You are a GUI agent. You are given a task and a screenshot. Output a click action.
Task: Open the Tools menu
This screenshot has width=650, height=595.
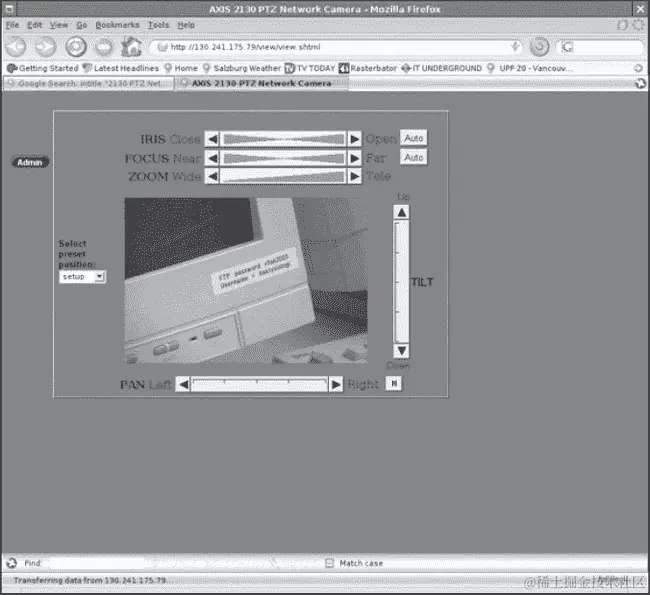click(158, 25)
